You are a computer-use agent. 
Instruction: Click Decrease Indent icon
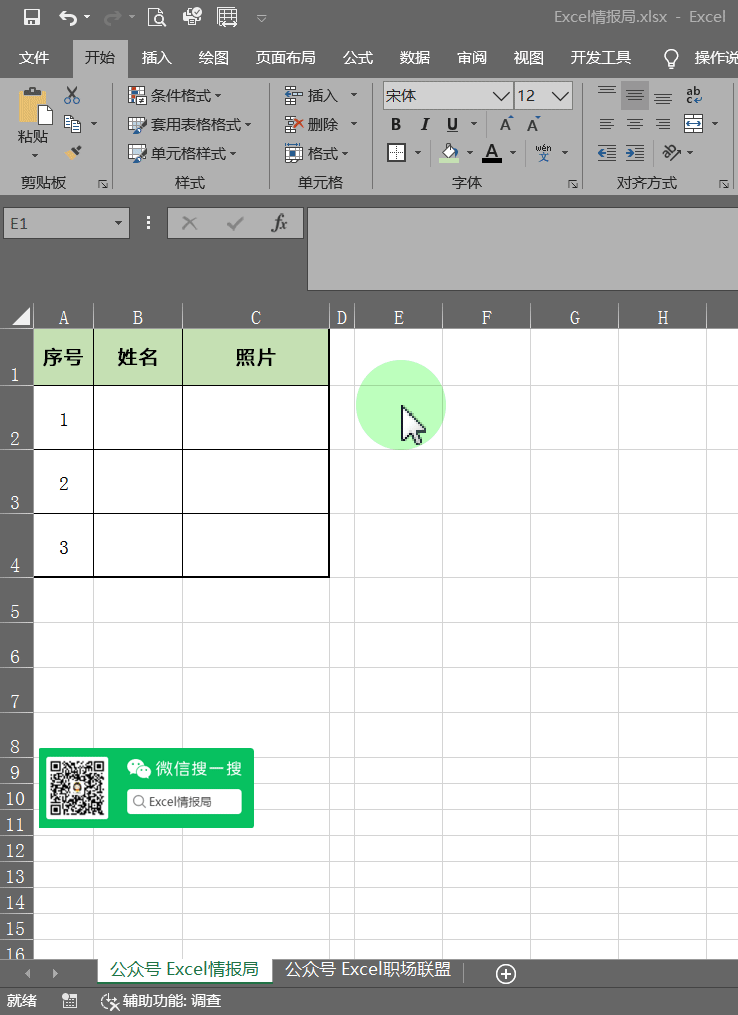click(607, 153)
